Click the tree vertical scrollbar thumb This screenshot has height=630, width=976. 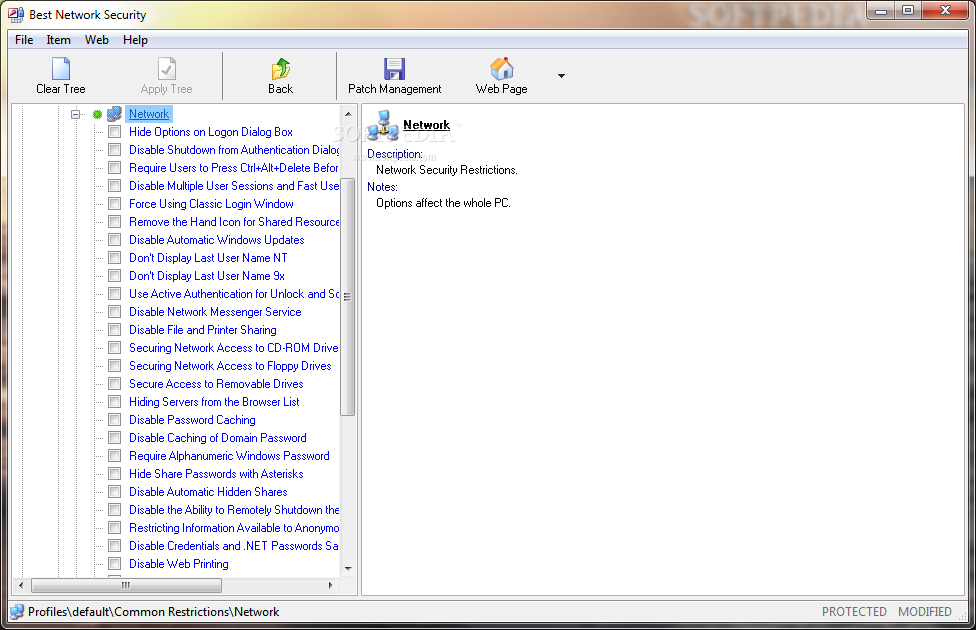348,297
